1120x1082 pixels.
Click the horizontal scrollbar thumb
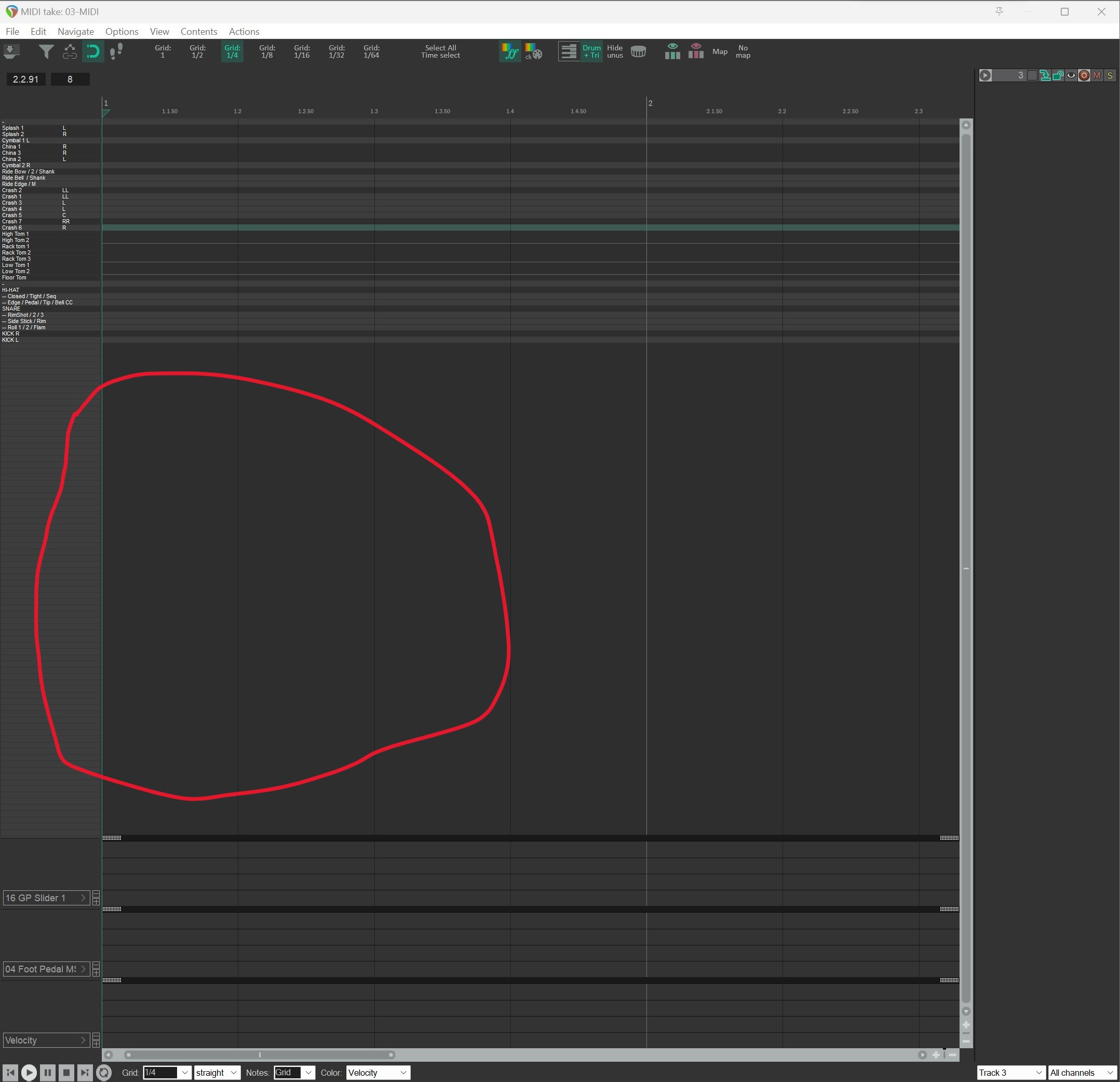click(x=260, y=1054)
